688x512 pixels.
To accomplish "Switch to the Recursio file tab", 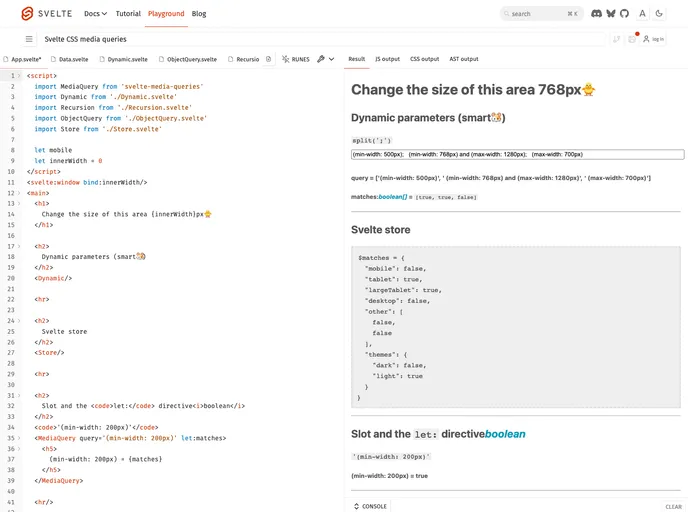I will coord(244,59).
